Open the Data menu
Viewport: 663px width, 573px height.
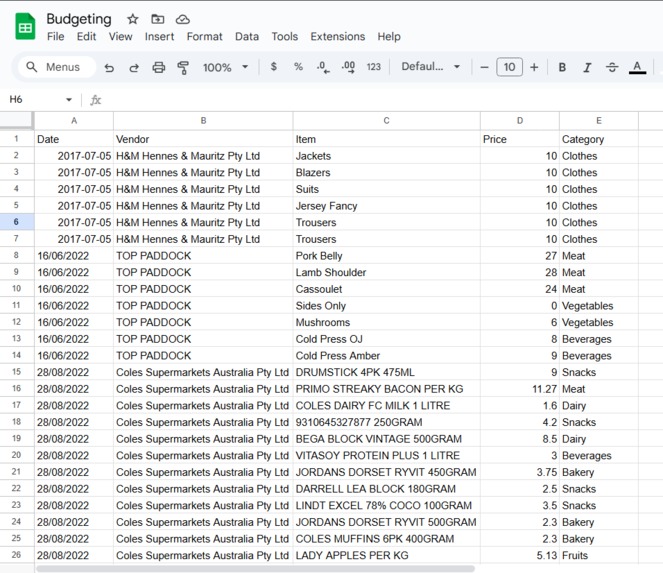(x=247, y=37)
